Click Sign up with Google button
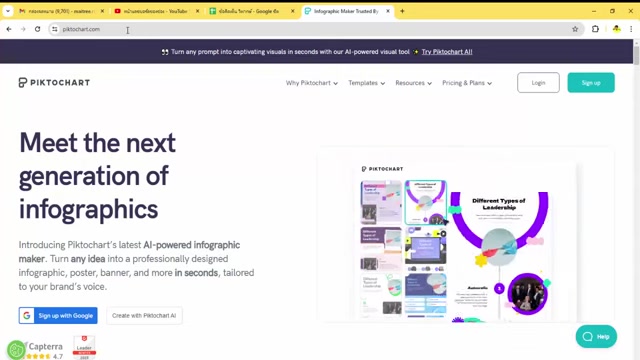Viewport: 640px width, 360px height. tap(58, 316)
